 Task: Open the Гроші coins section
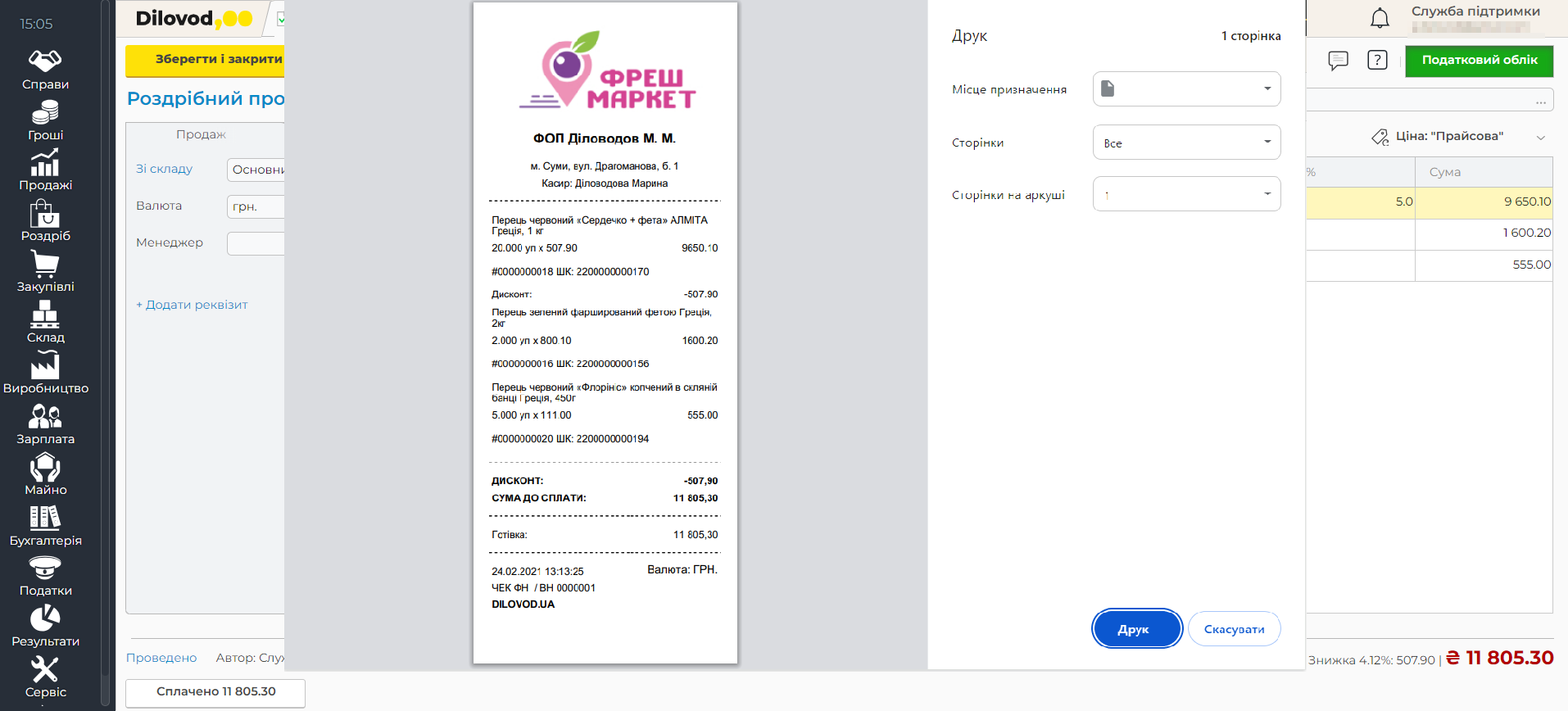45,120
